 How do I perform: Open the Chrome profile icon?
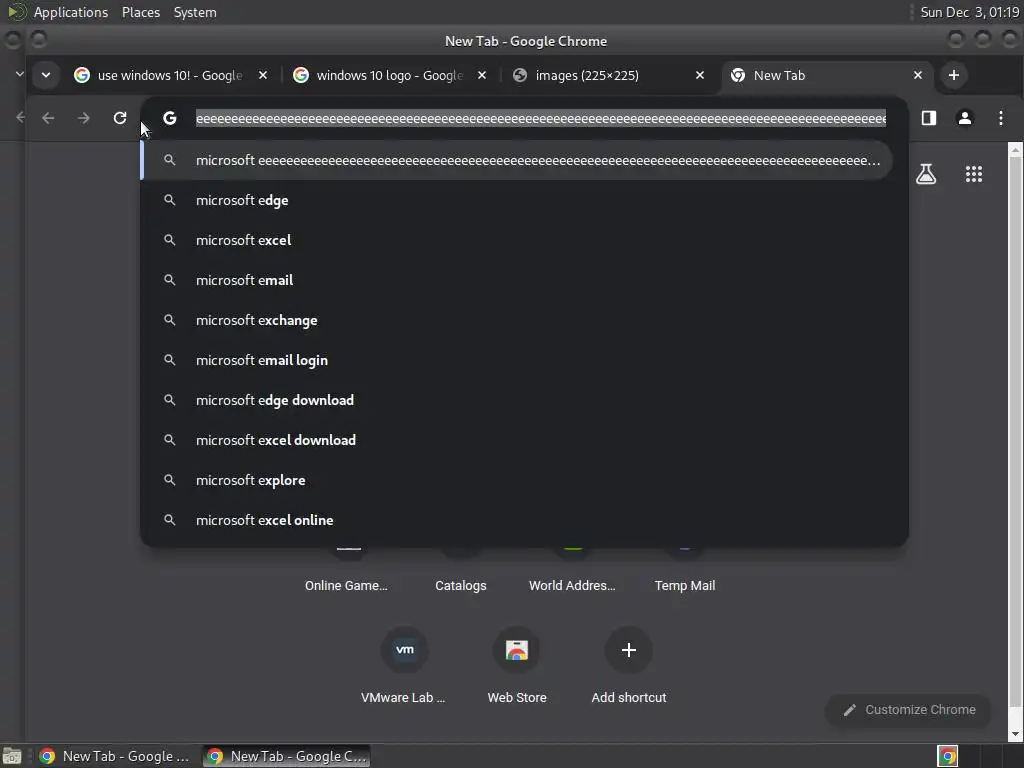pos(965,118)
